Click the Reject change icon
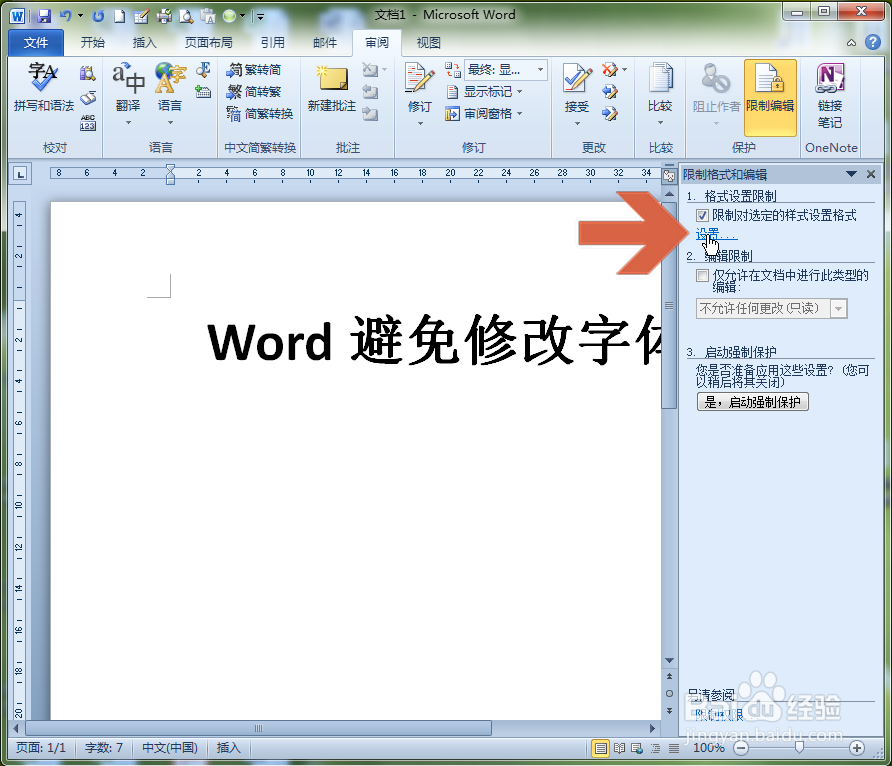892x766 pixels. 610,70
